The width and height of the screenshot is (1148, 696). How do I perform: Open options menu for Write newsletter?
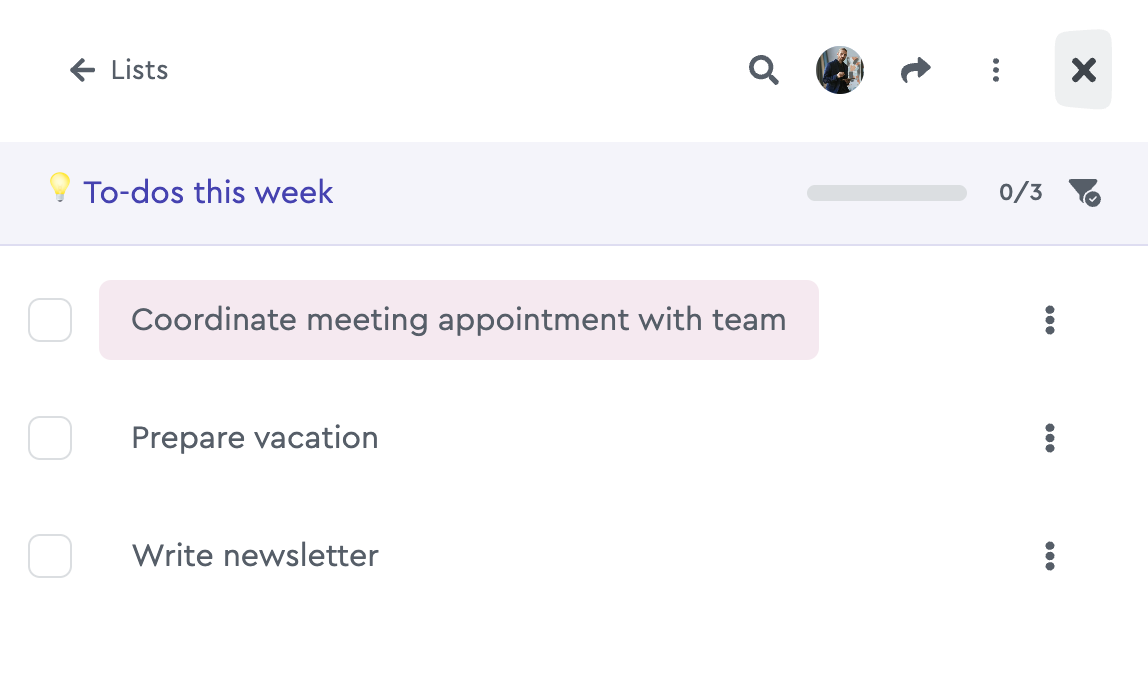click(1050, 555)
